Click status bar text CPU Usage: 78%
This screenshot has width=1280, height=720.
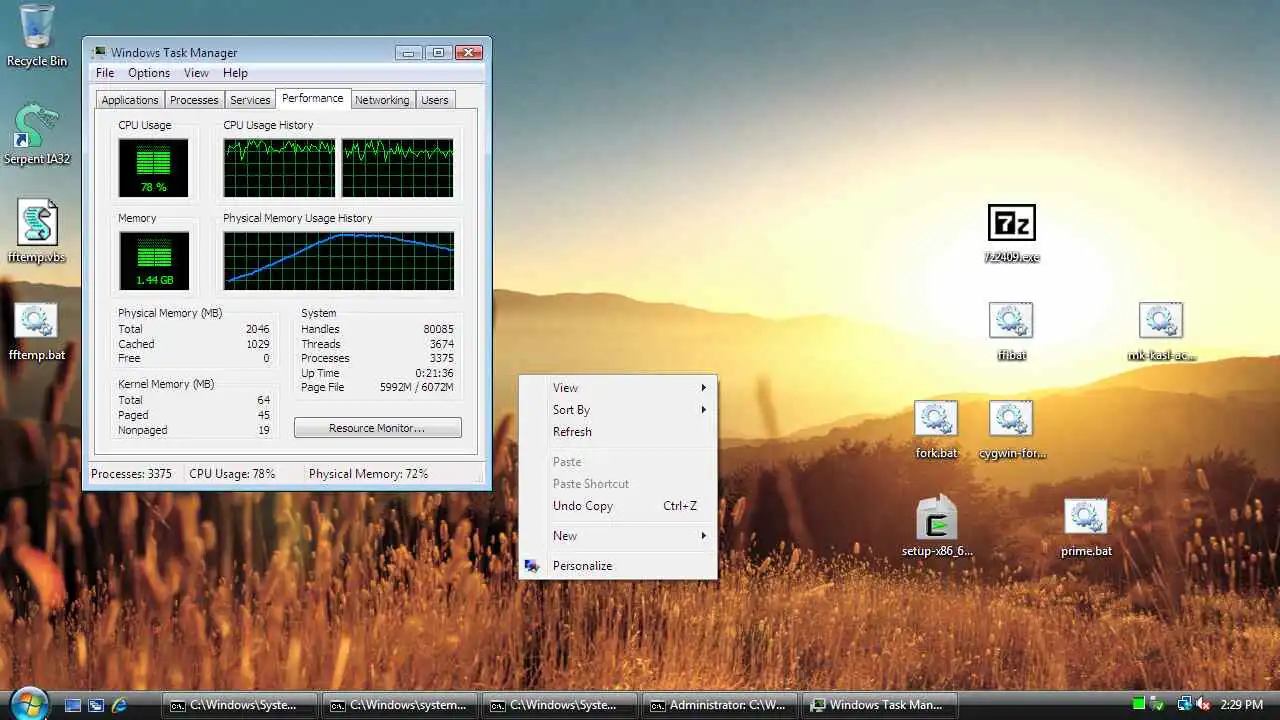pyautogui.click(x=232, y=474)
